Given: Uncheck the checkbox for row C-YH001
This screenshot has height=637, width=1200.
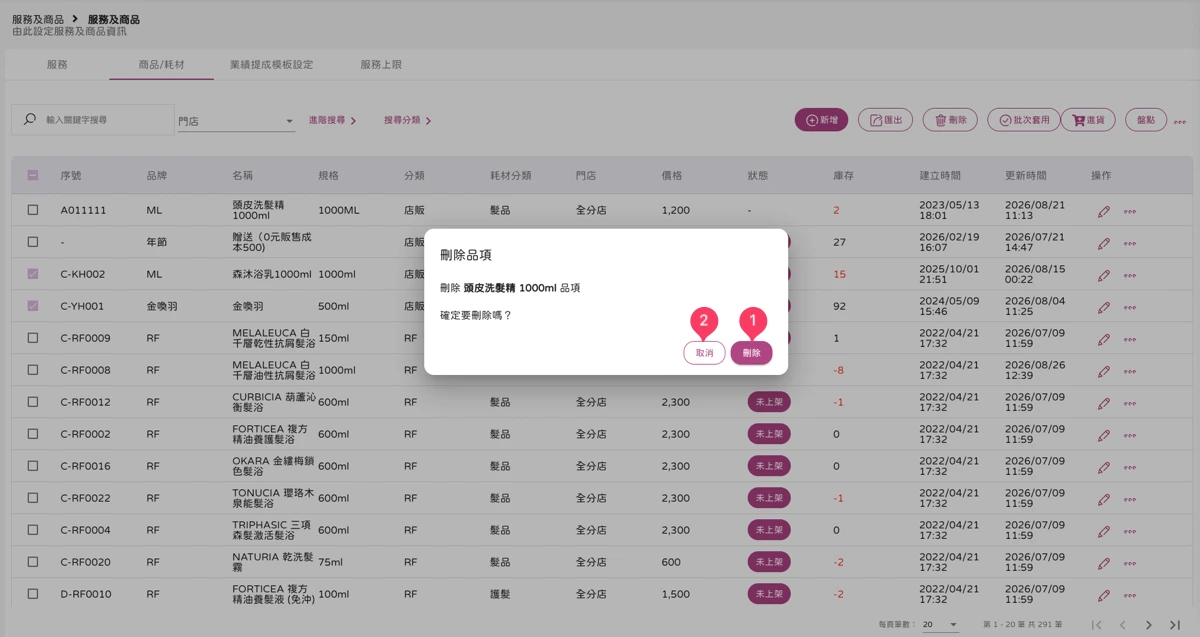Looking at the screenshot, I should pos(33,306).
